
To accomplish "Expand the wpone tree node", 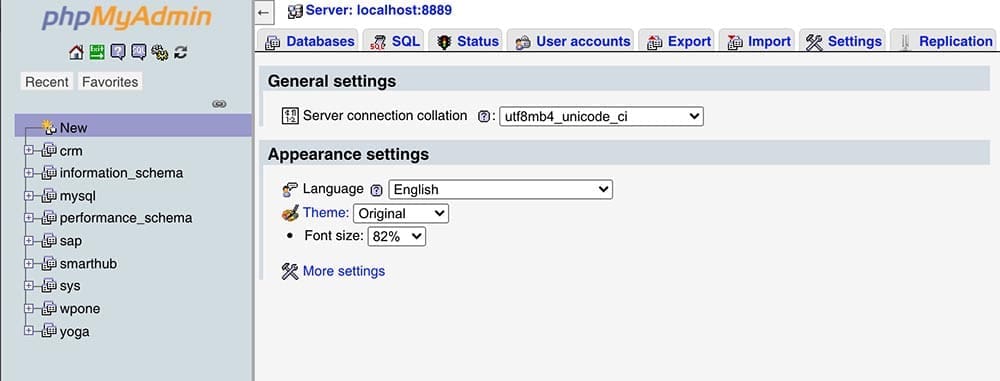I will 29,309.
